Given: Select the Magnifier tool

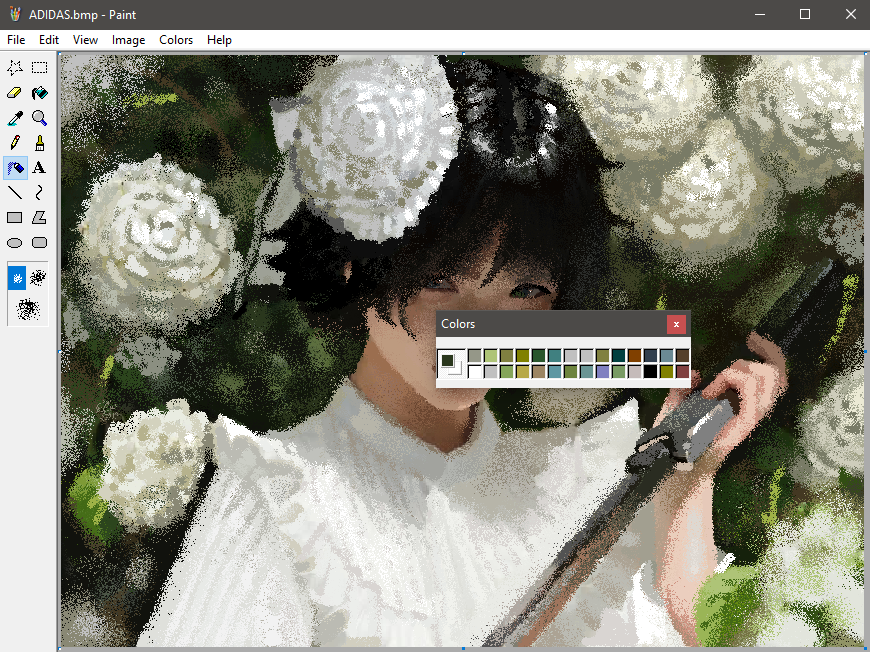Looking at the screenshot, I should click(x=39, y=118).
